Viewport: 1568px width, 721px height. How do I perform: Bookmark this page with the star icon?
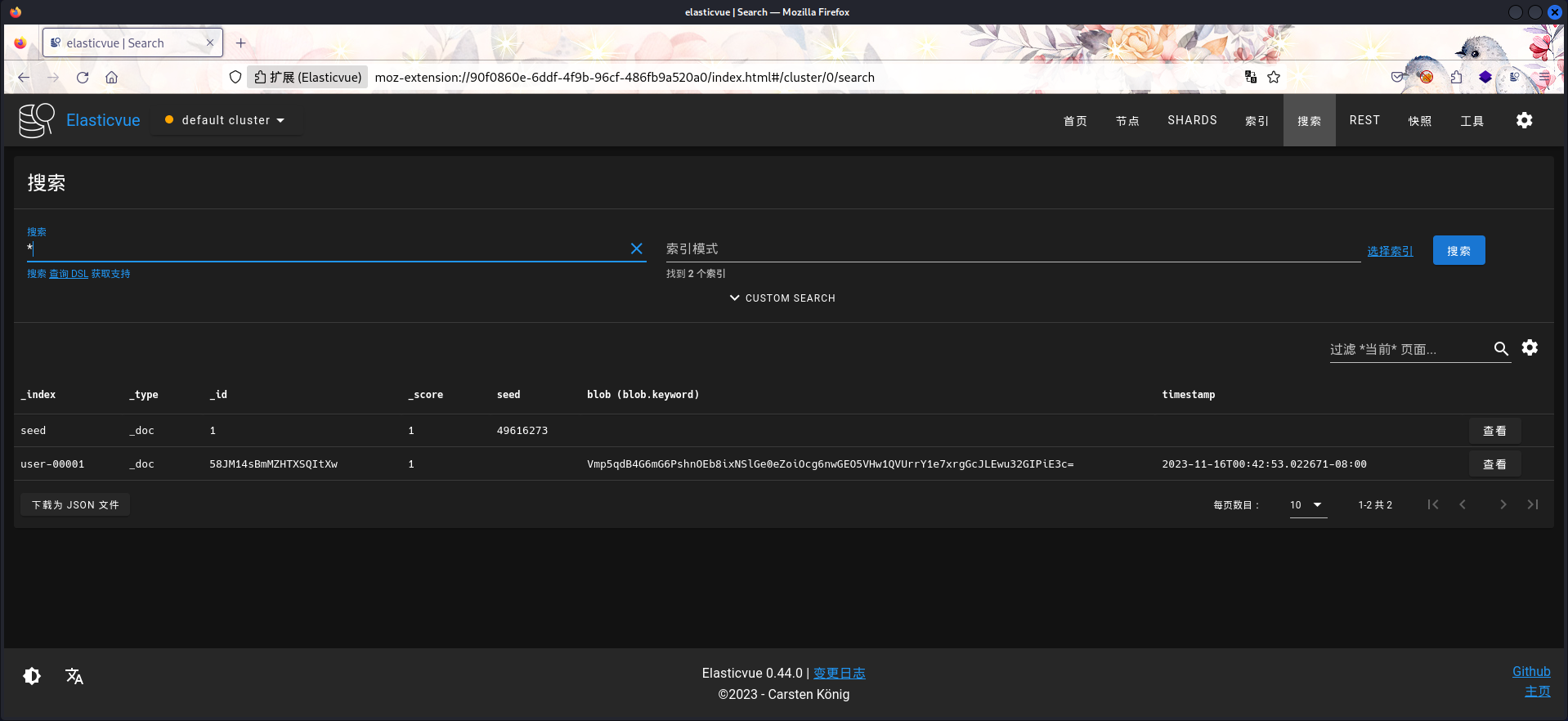tap(1274, 77)
